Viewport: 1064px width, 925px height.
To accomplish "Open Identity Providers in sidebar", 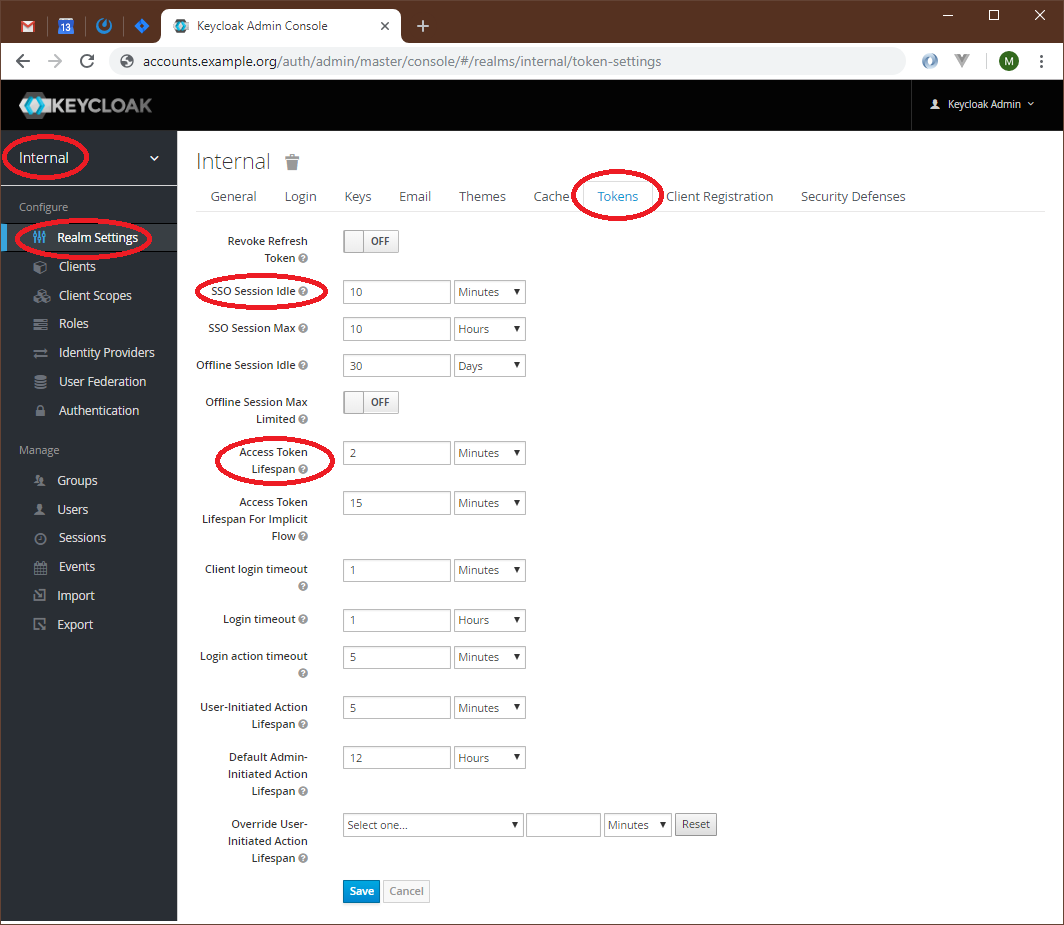I will click(107, 353).
